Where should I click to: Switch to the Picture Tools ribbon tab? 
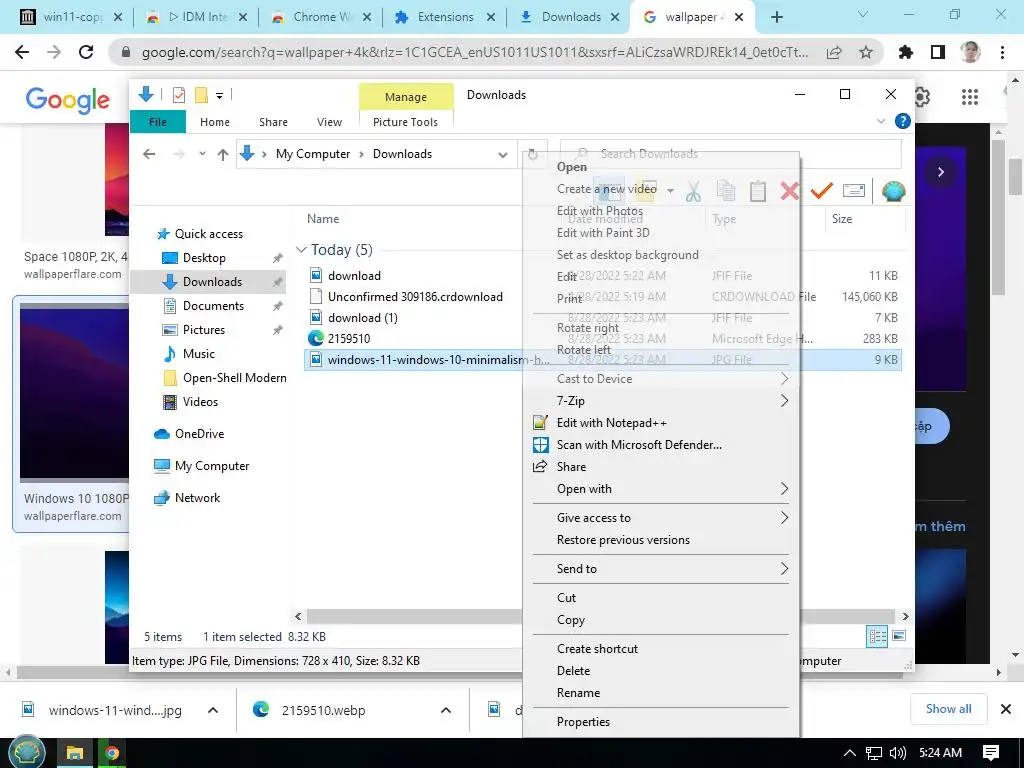pos(405,122)
